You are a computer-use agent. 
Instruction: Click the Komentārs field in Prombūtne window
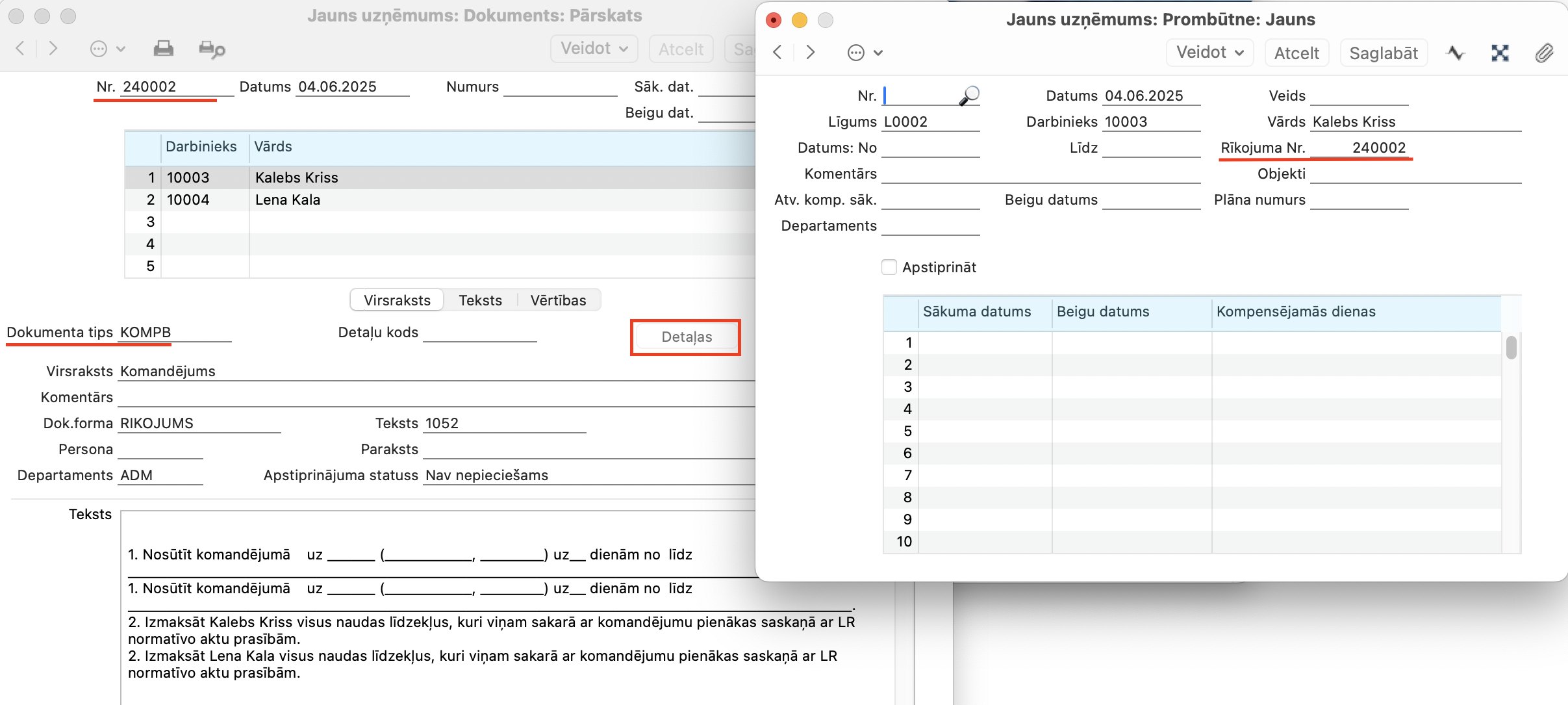click(x=1041, y=173)
